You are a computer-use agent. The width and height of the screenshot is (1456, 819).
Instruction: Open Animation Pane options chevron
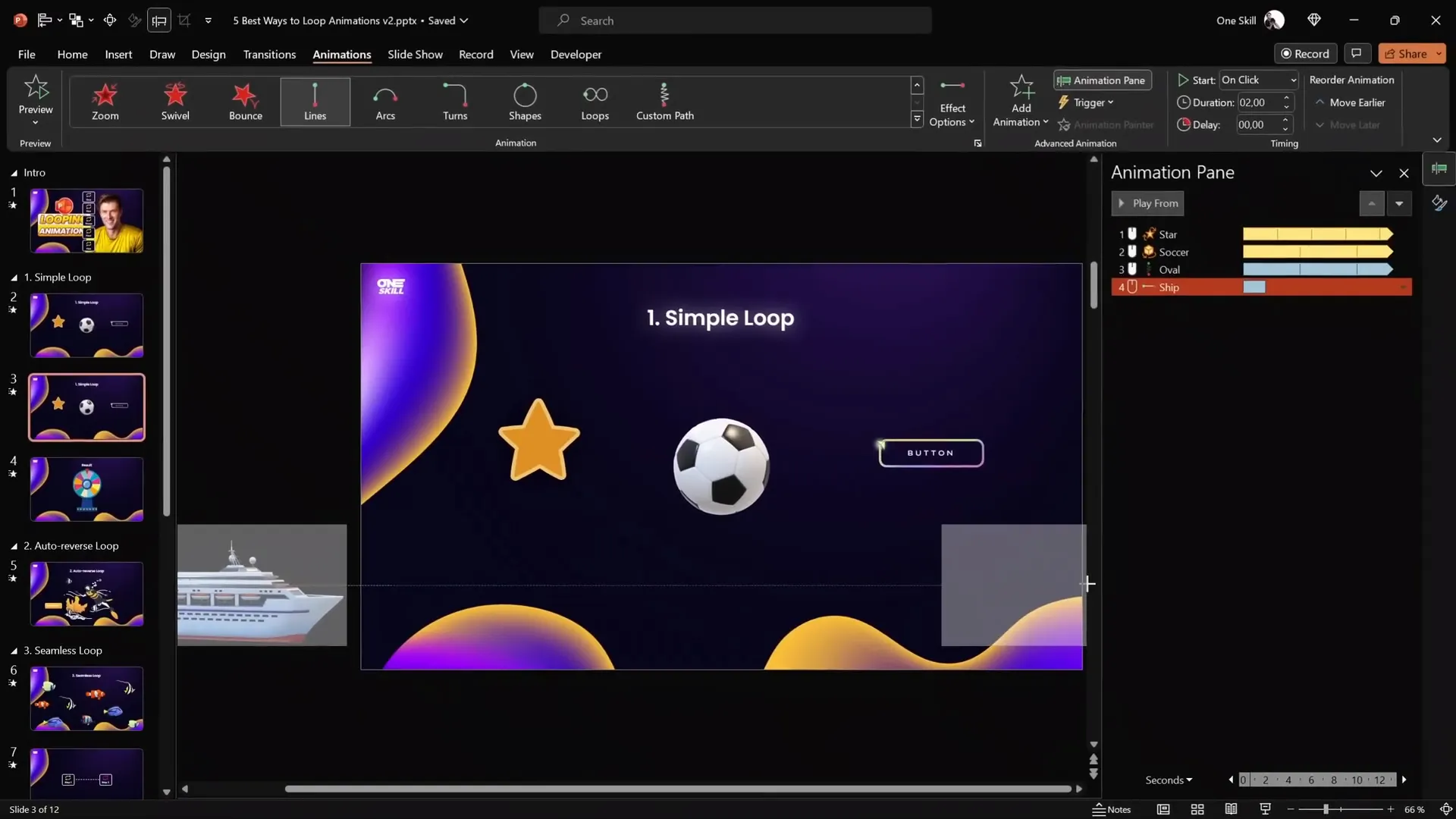[1376, 174]
